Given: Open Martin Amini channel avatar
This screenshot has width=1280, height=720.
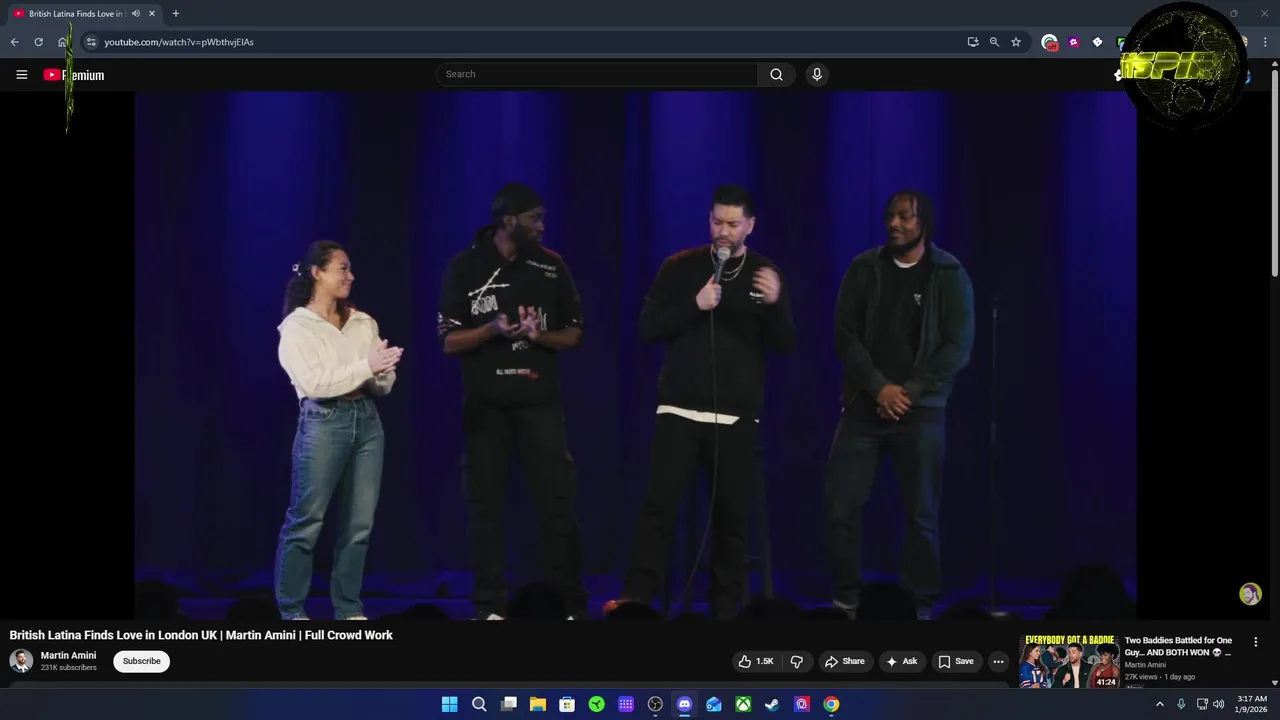Looking at the screenshot, I should click(21, 661).
